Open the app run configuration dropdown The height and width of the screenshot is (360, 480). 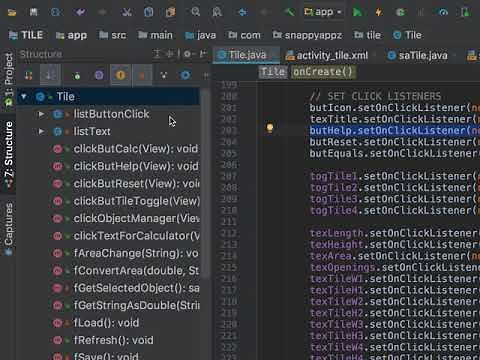point(323,13)
